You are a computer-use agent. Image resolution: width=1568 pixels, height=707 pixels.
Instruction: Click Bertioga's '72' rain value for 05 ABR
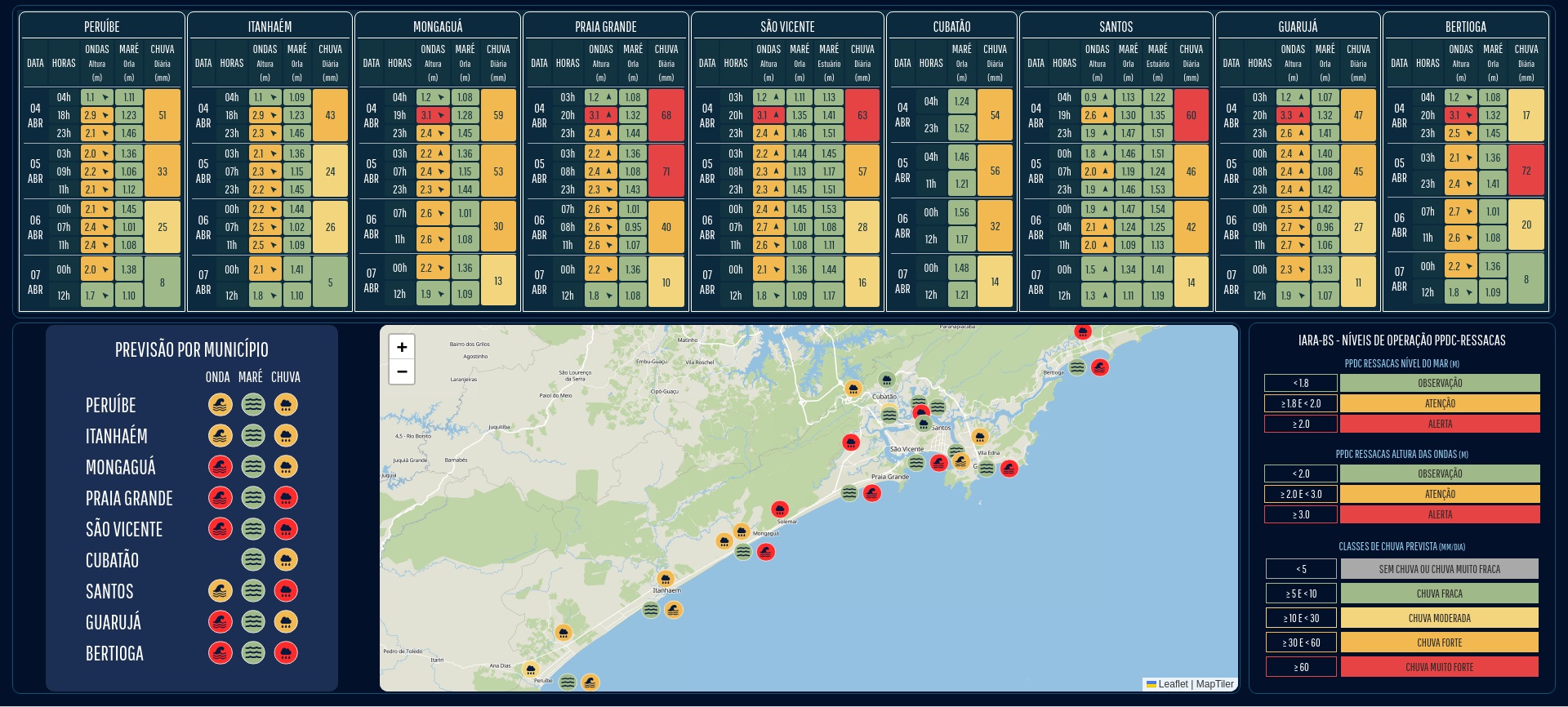pyautogui.click(x=1526, y=171)
